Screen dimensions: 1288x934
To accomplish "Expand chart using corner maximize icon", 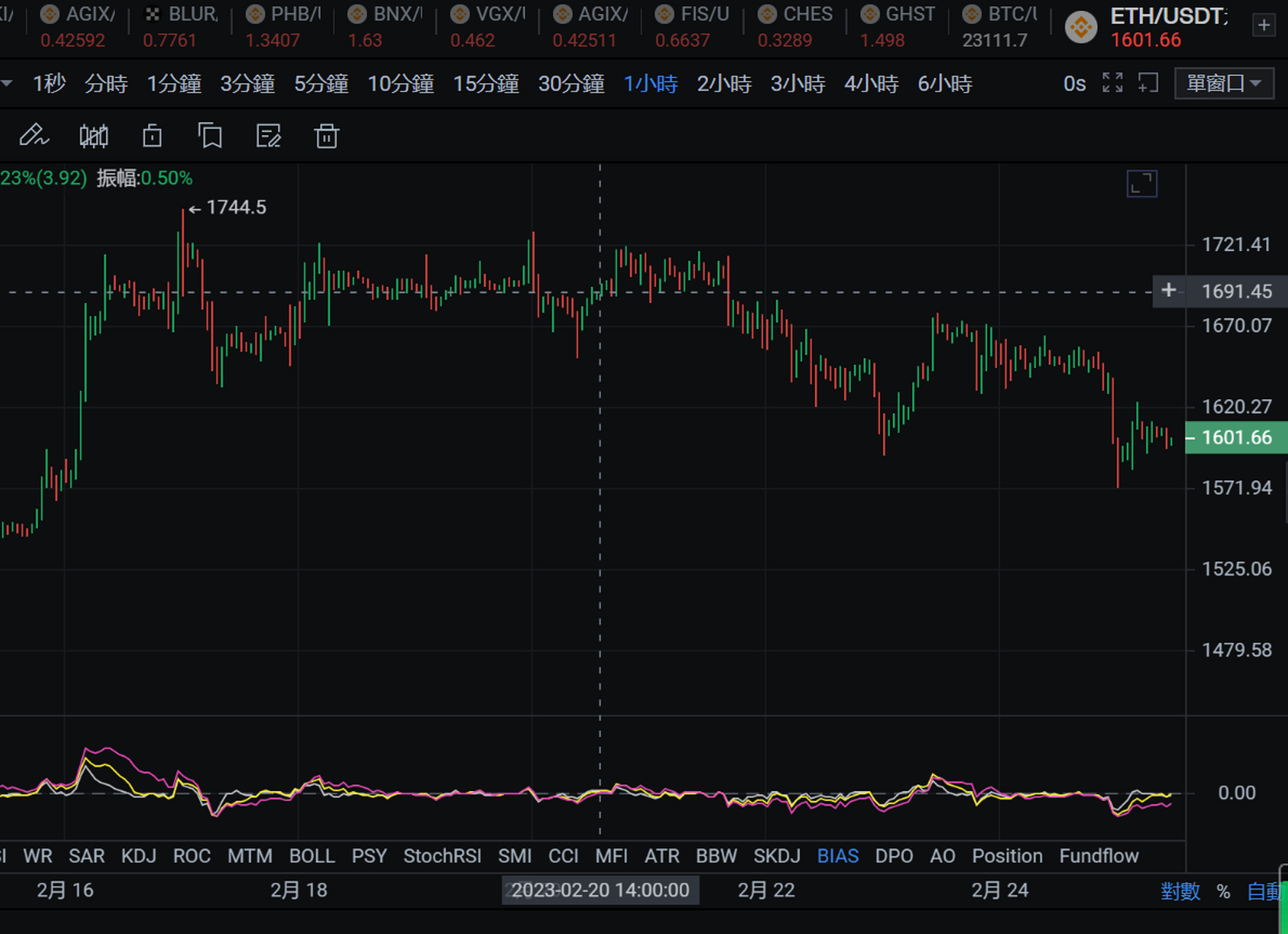I will tap(1141, 184).
